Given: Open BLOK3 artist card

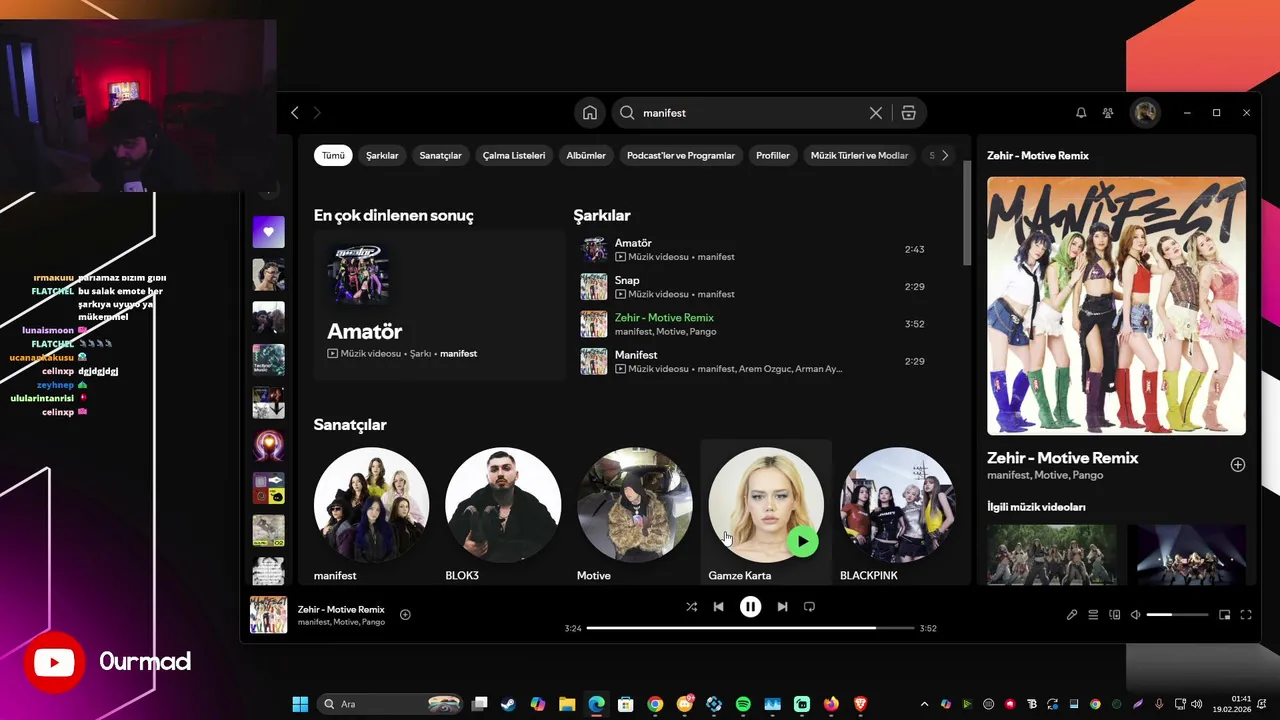Looking at the screenshot, I should [503, 514].
